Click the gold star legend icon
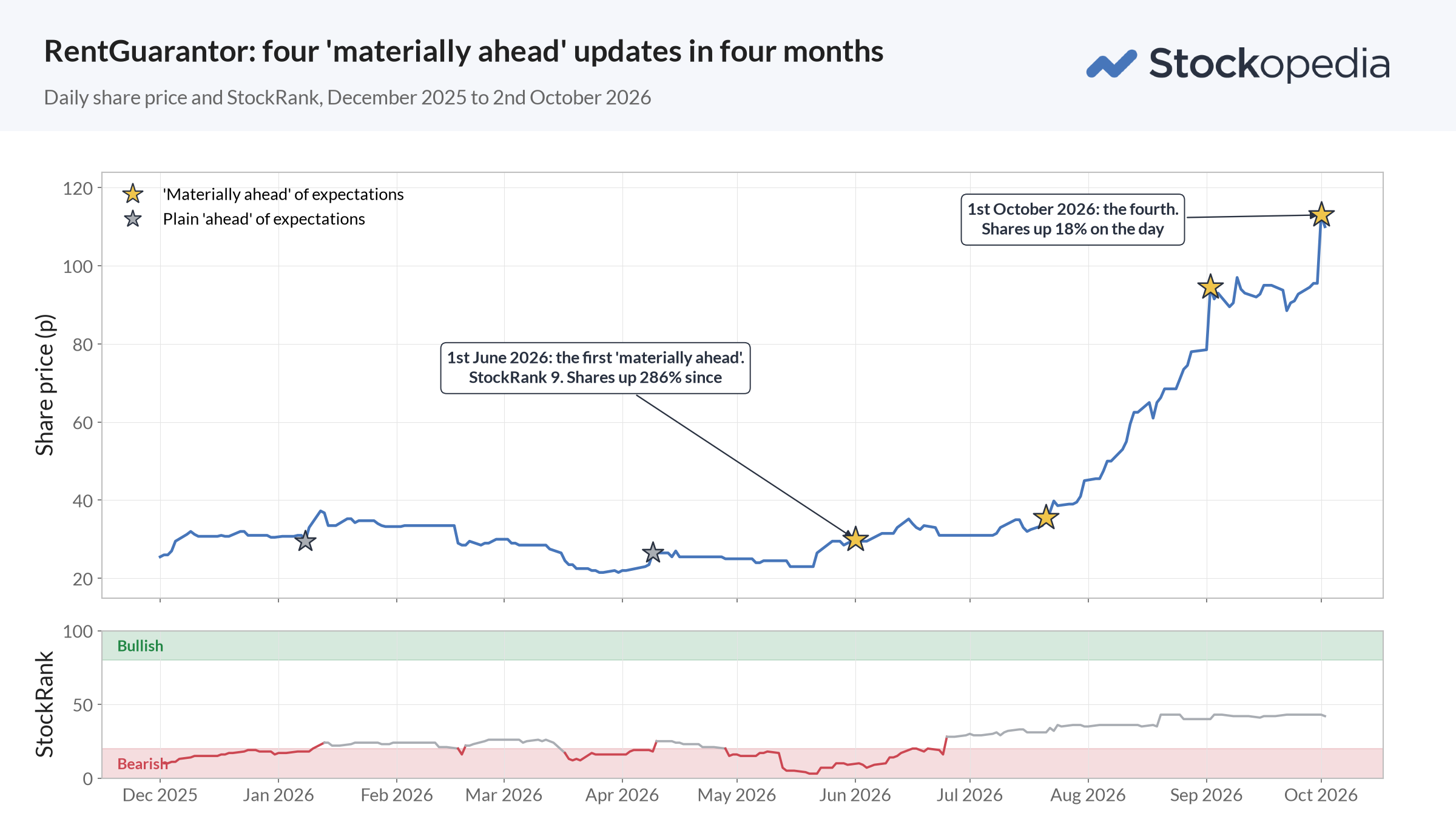 pyautogui.click(x=133, y=194)
